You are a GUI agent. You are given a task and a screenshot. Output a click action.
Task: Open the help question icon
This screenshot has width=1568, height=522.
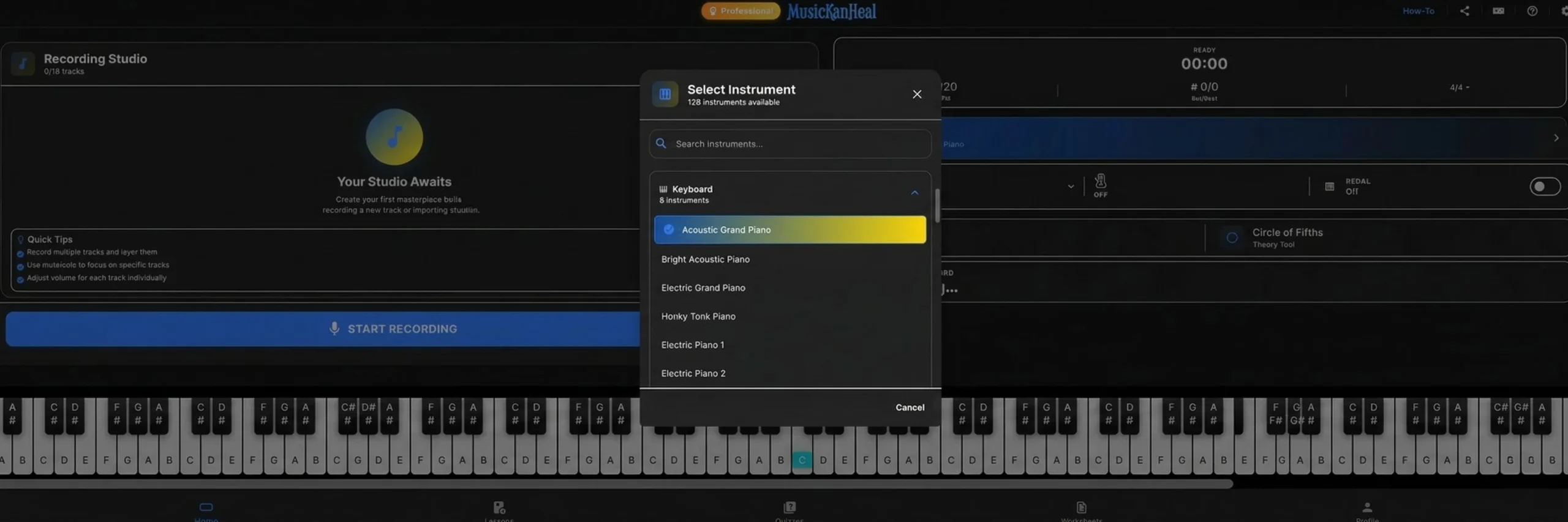pyautogui.click(x=1531, y=11)
